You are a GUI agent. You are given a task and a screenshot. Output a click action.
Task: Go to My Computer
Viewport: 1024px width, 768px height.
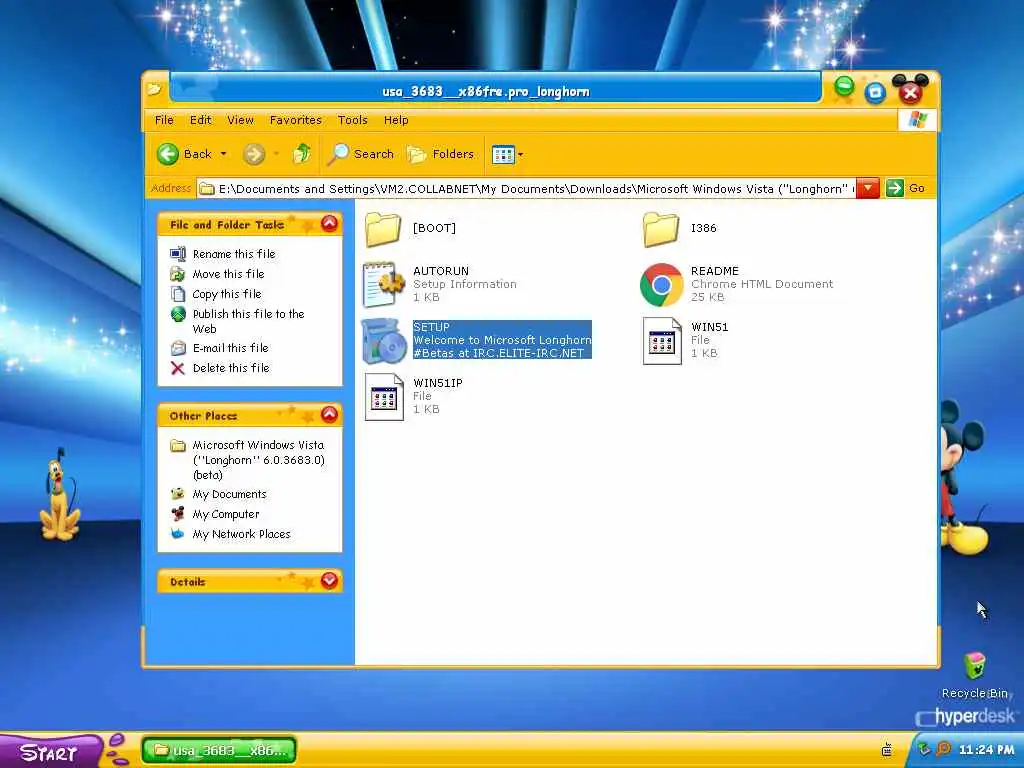226,515
